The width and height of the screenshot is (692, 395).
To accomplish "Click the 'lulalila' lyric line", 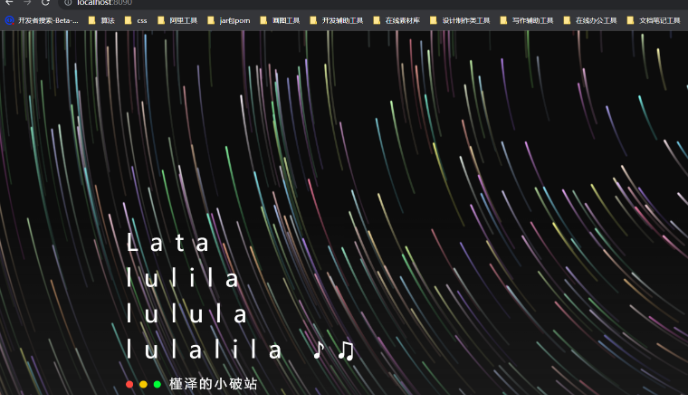I will pos(204,350).
